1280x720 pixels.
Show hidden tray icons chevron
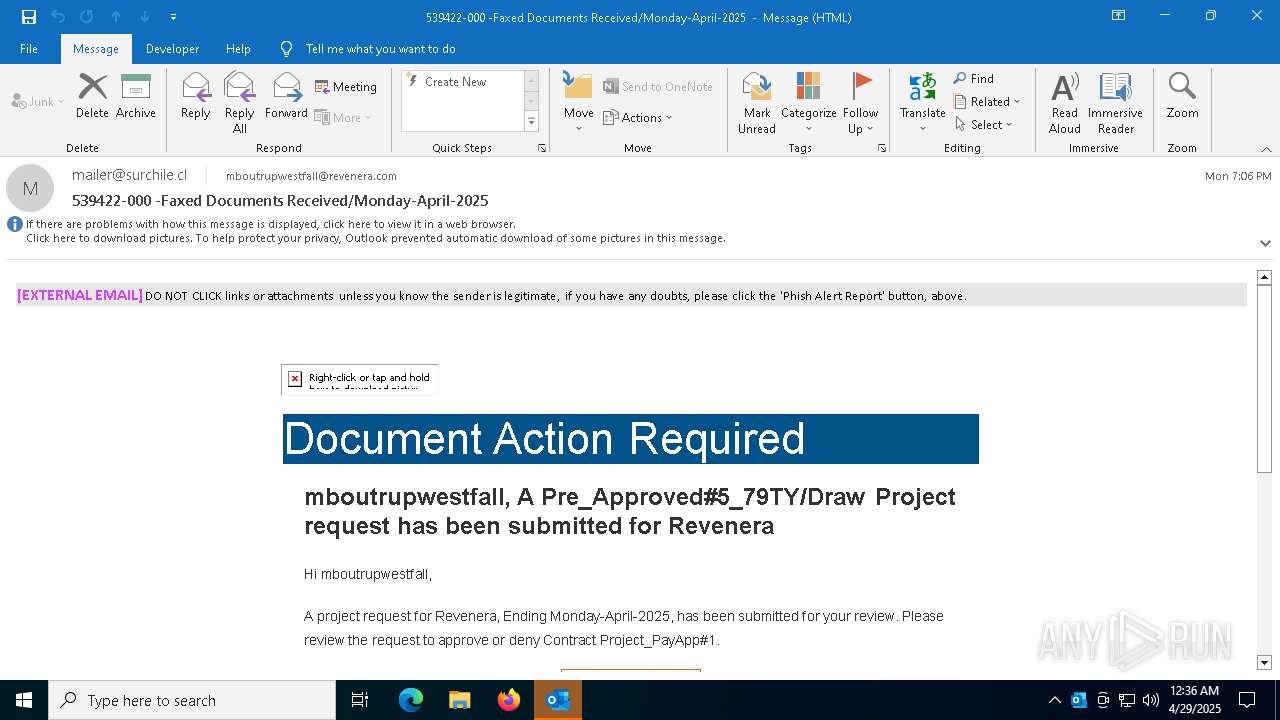point(1054,700)
